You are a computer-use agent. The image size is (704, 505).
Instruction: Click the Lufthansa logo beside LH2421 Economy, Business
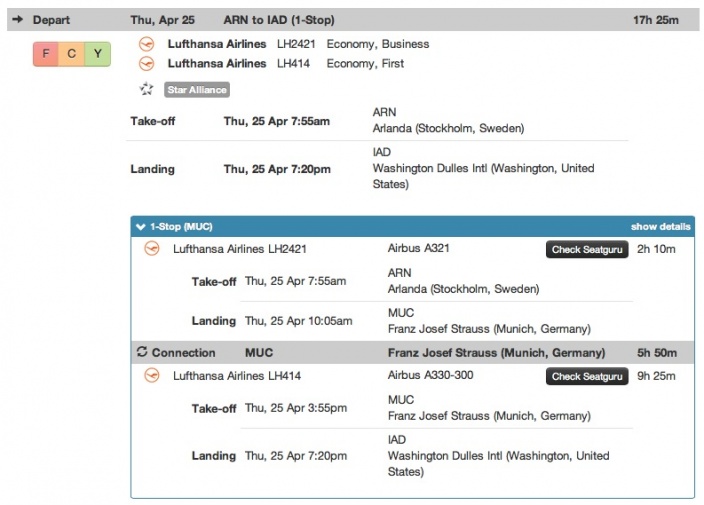point(147,44)
